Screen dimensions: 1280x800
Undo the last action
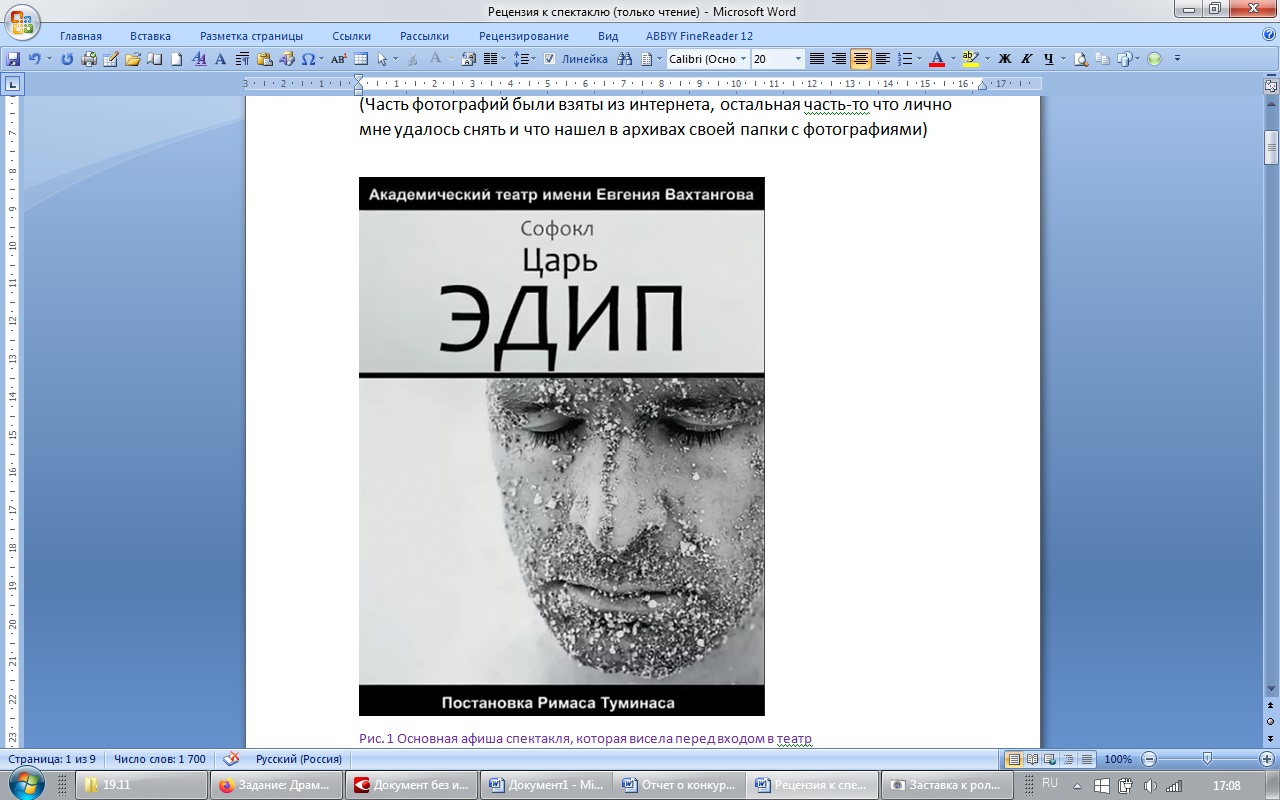(35, 59)
